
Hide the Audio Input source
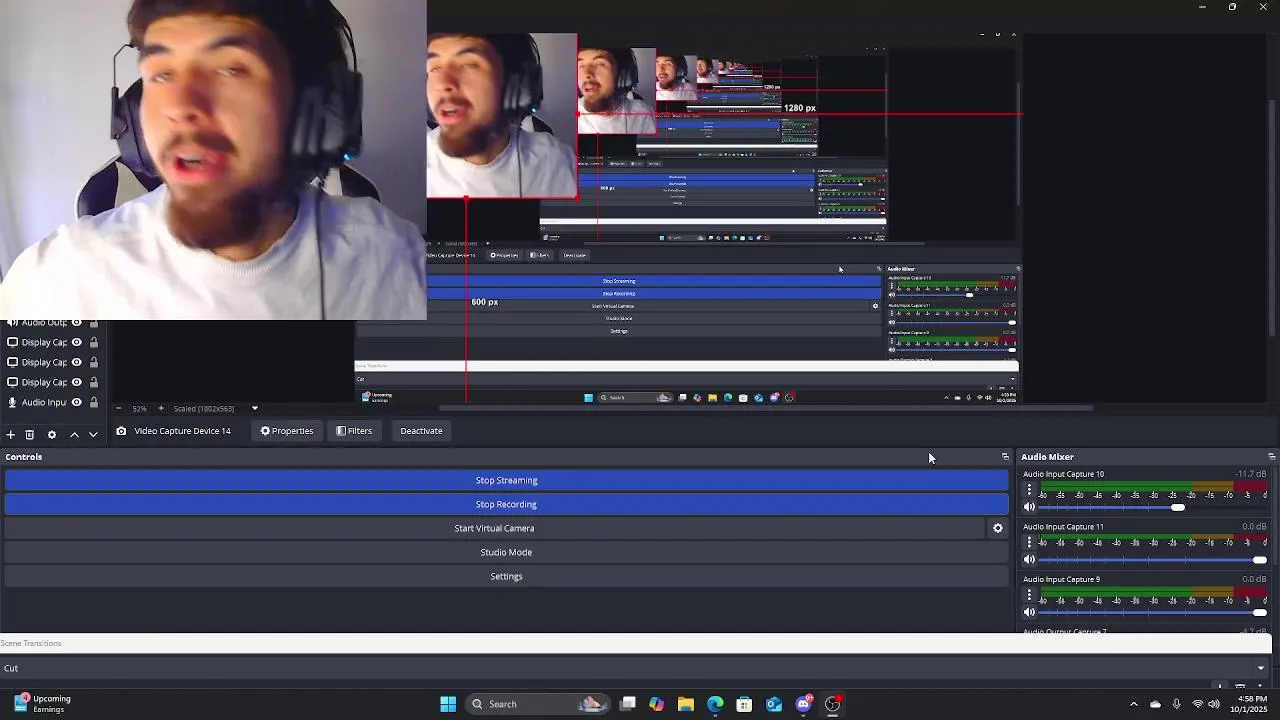(x=76, y=402)
